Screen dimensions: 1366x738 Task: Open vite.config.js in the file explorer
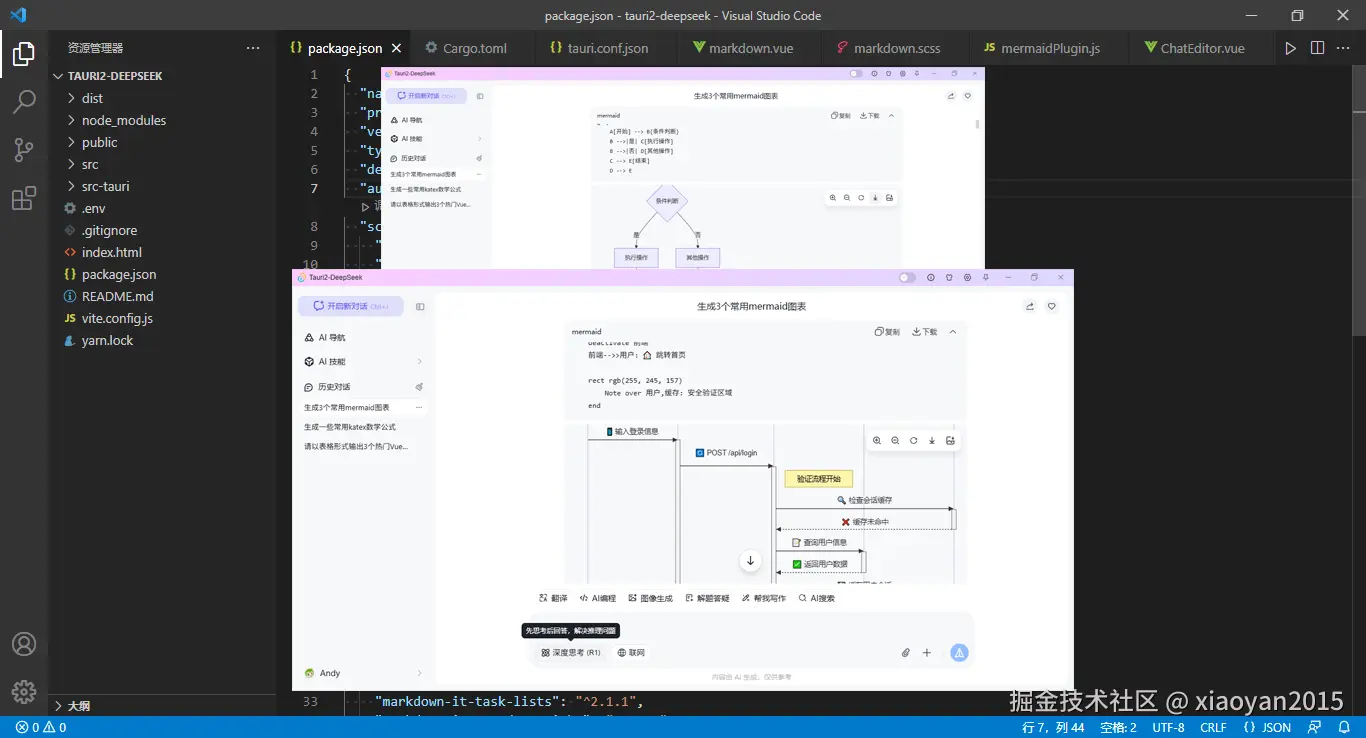tap(117, 318)
